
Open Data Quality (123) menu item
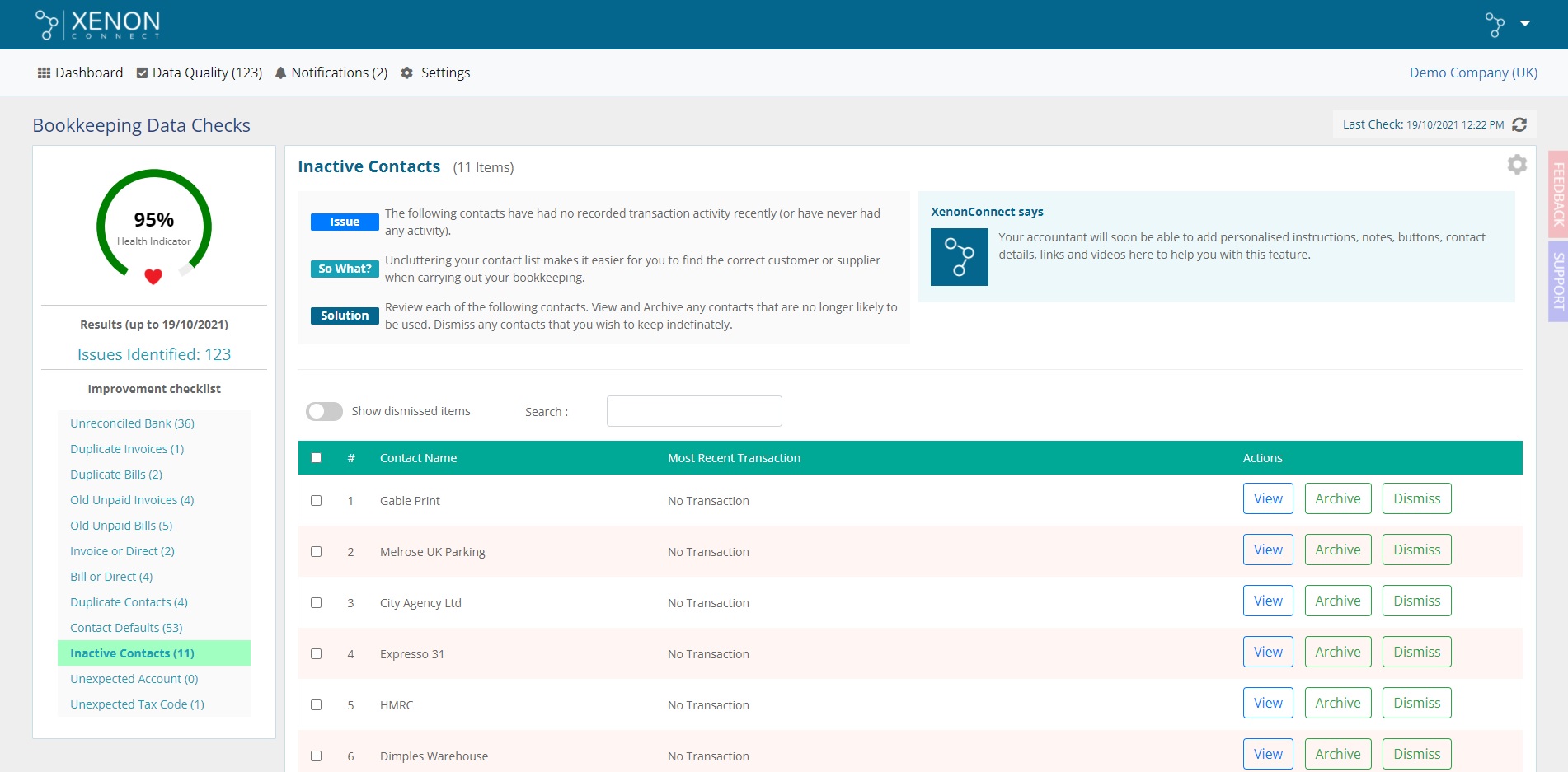(x=199, y=73)
